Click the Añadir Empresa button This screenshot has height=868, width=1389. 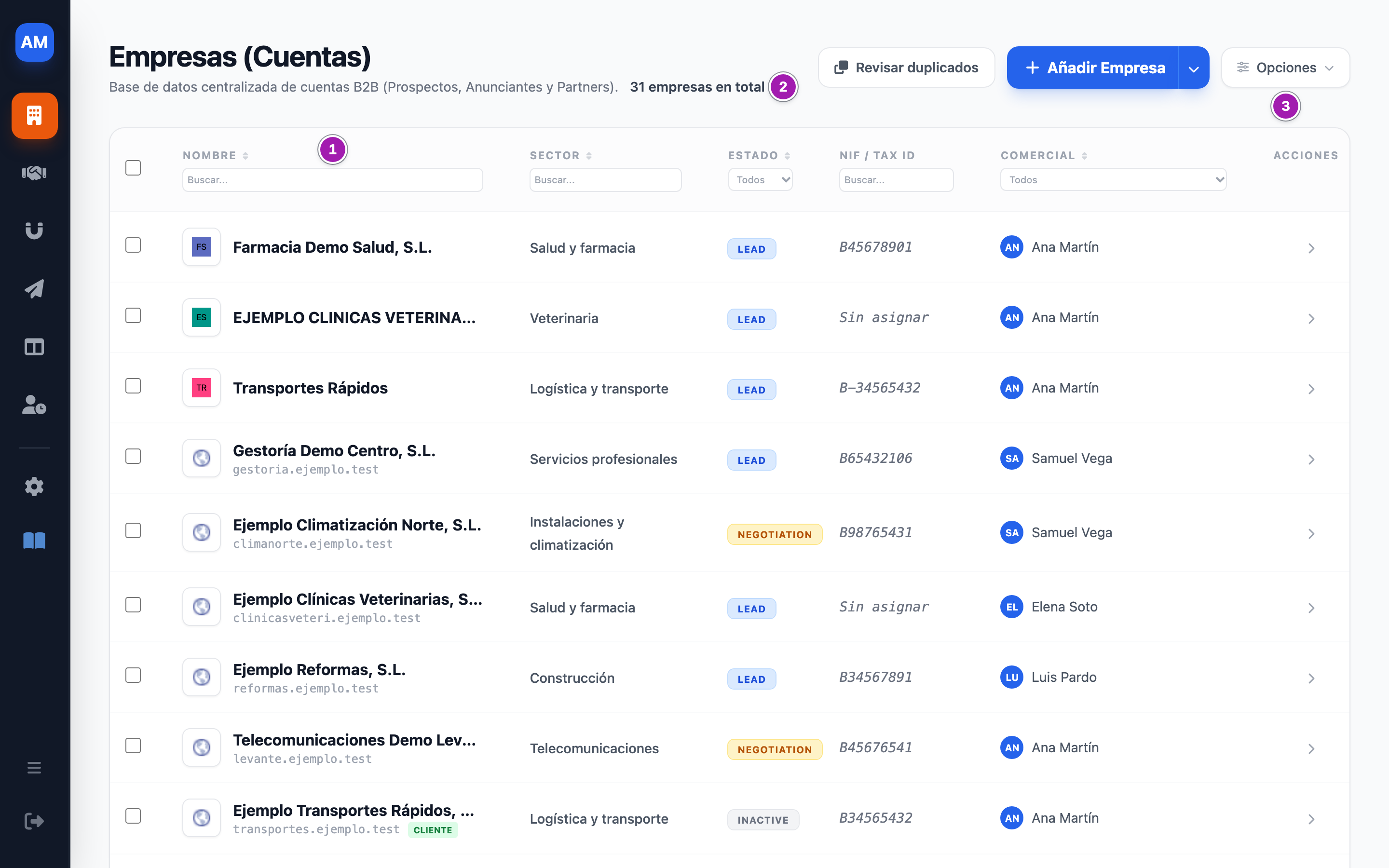pyautogui.click(x=1093, y=68)
